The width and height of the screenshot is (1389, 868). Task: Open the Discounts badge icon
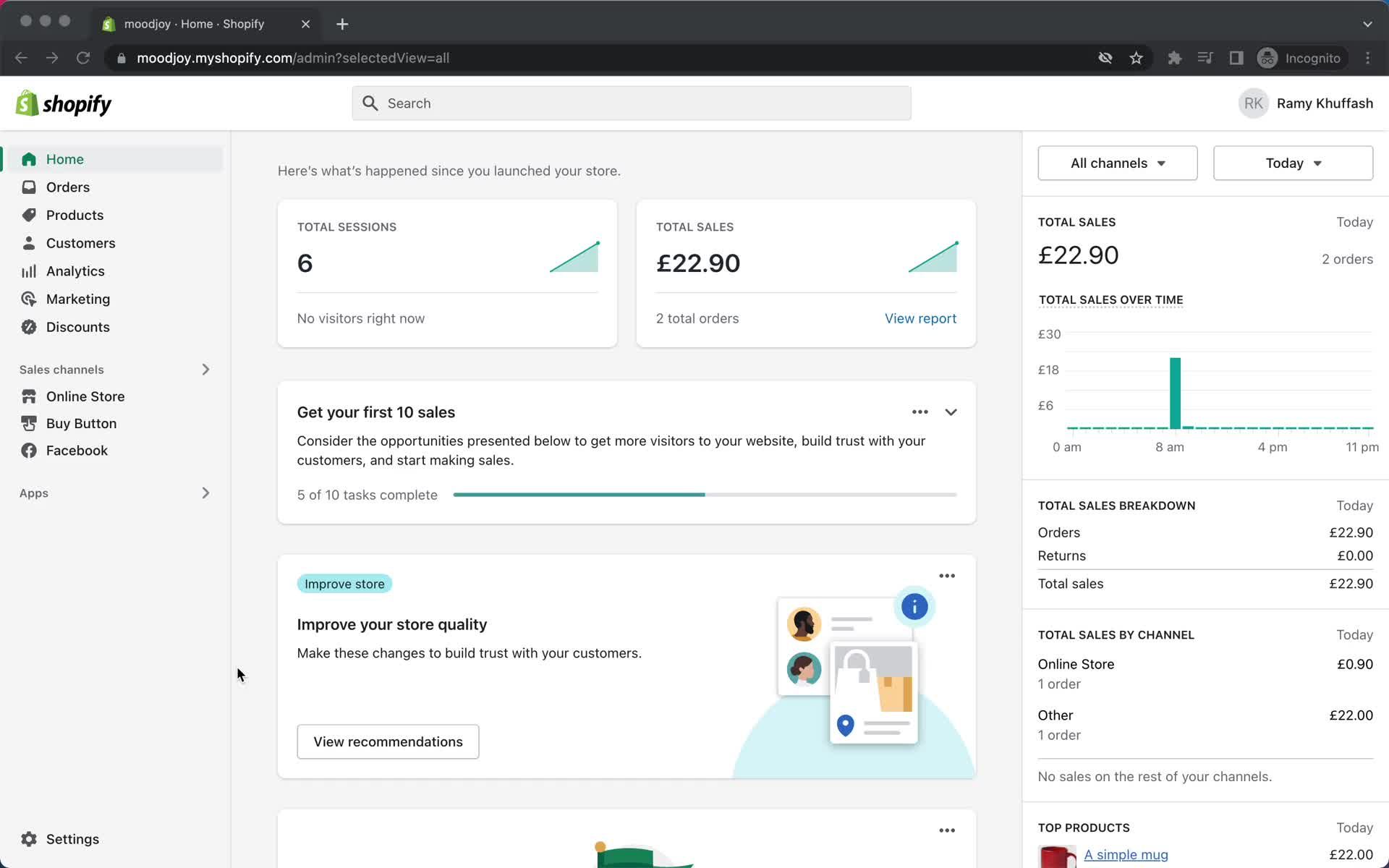click(x=29, y=327)
